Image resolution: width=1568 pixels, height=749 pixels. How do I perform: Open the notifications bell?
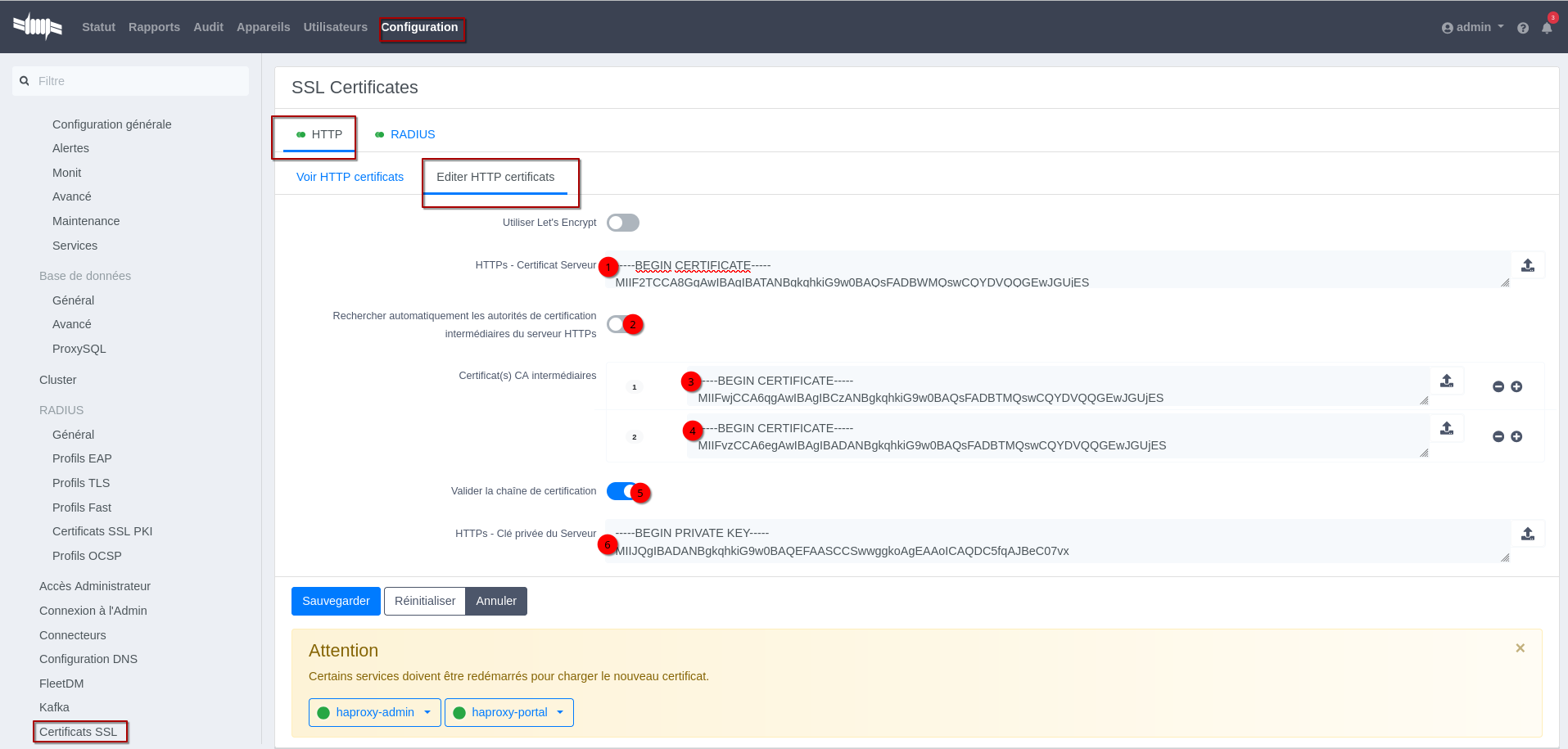1546,28
